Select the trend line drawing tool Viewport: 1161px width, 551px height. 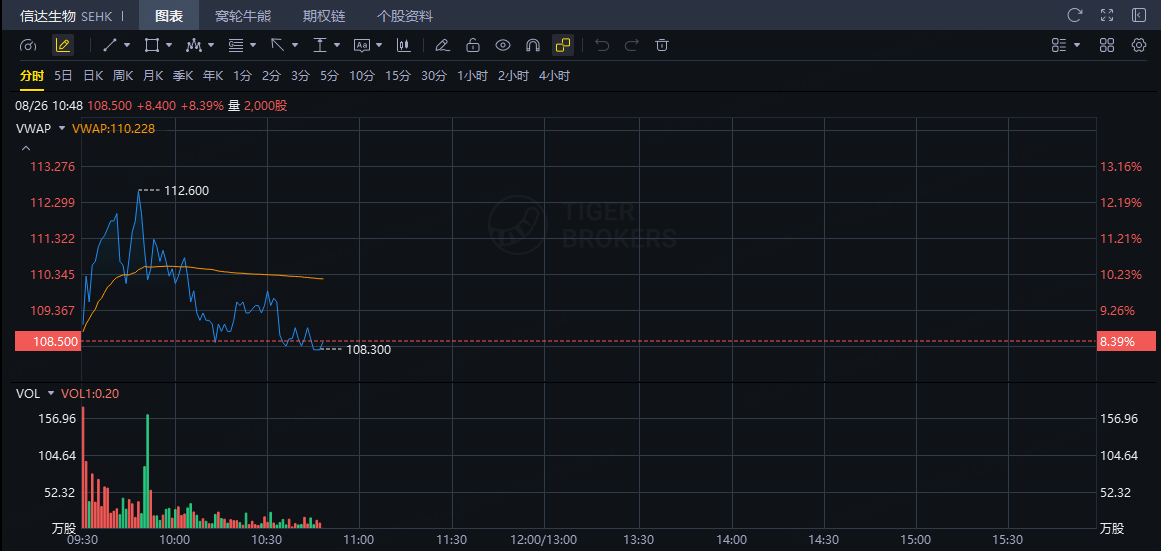point(110,46)
